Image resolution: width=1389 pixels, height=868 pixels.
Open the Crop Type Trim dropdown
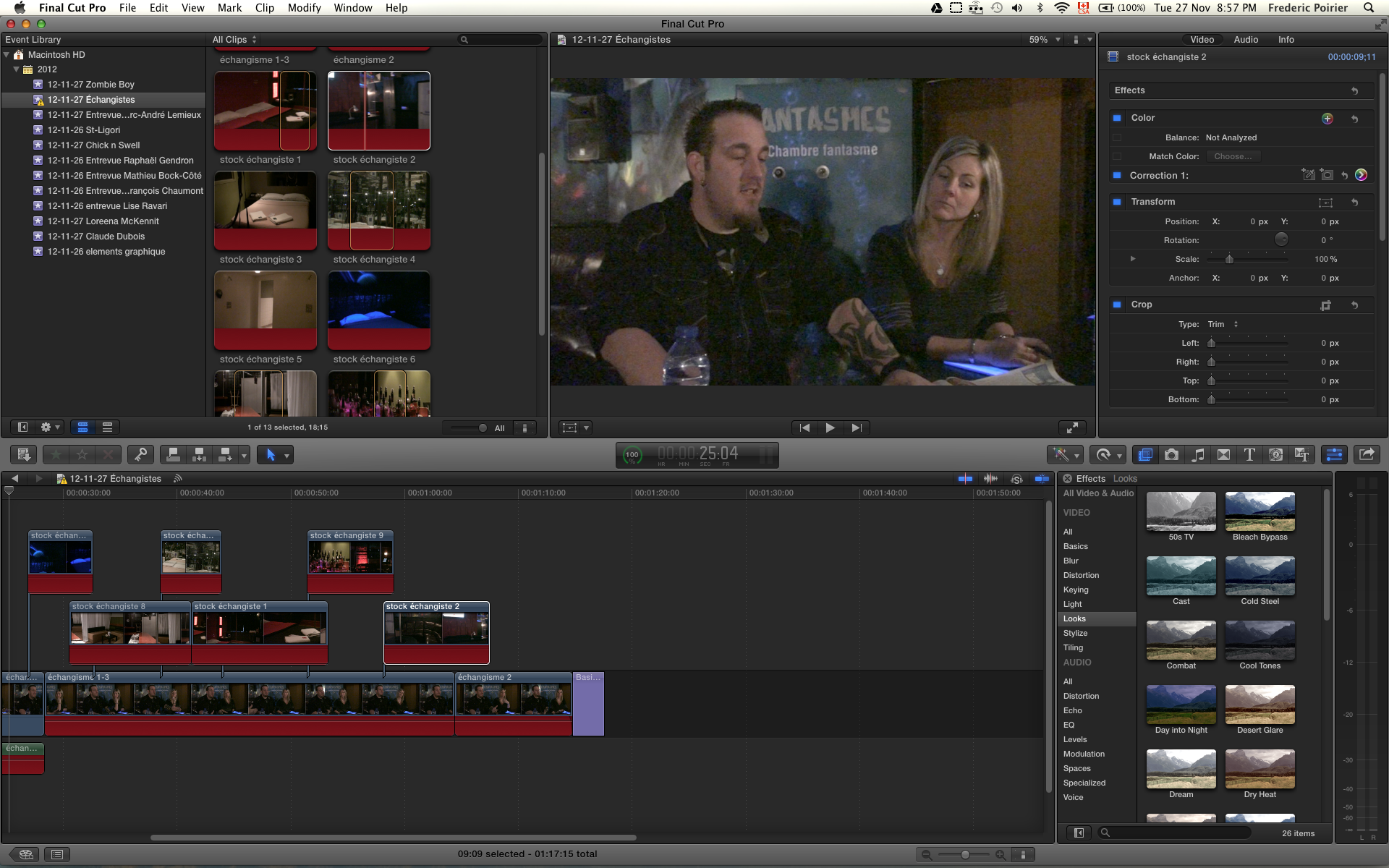click(1223, 324)
